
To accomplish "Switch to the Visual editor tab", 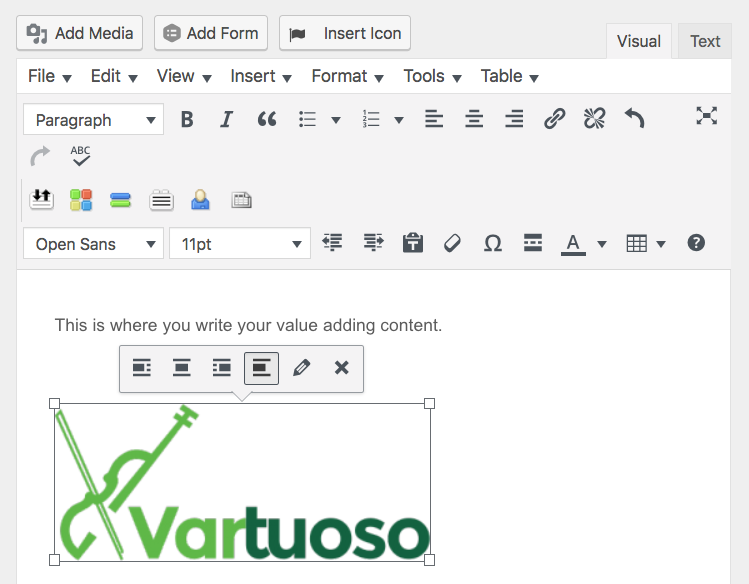I will (639, 41).
